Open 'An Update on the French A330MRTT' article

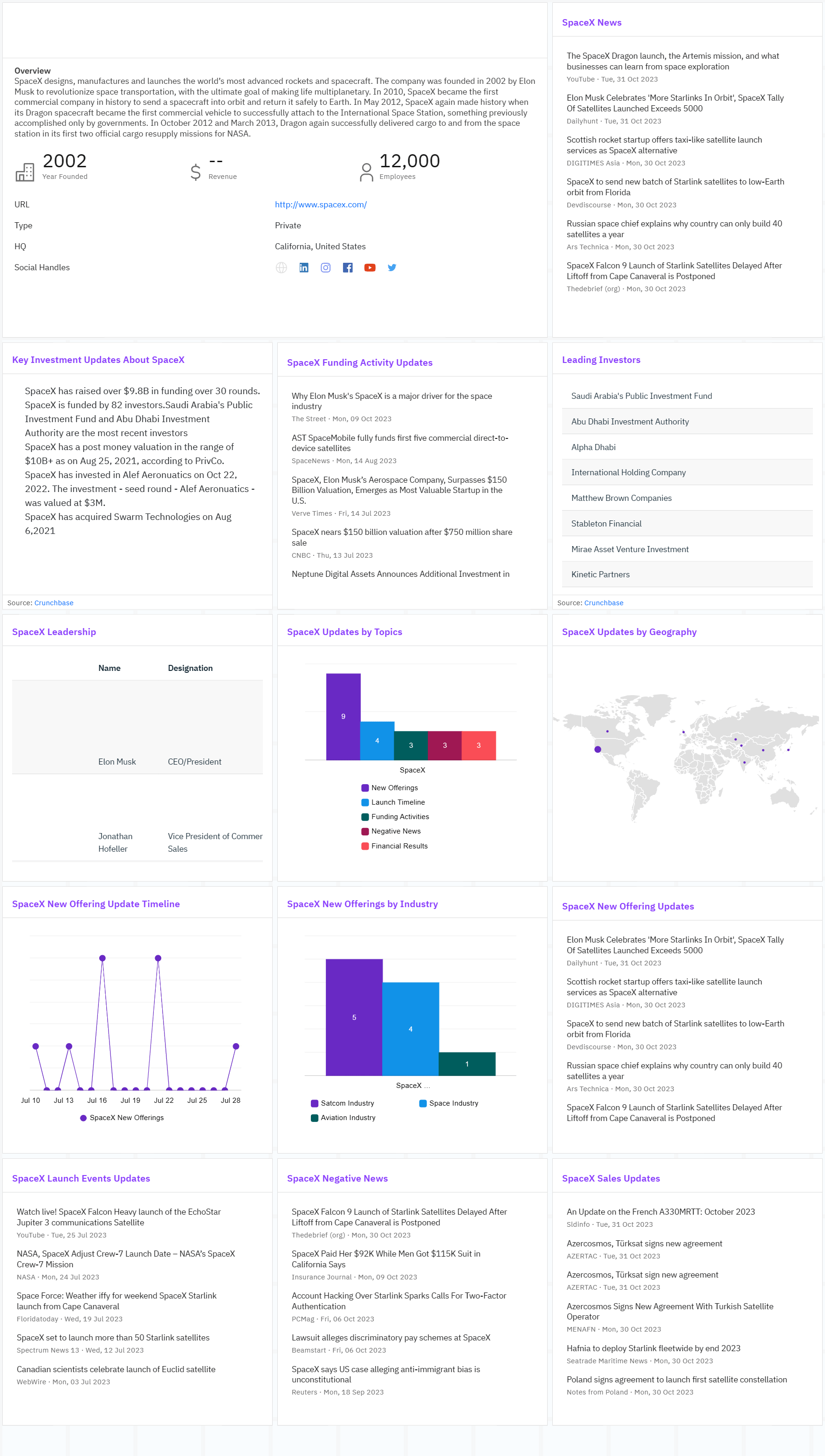[x=660, y=1212]
